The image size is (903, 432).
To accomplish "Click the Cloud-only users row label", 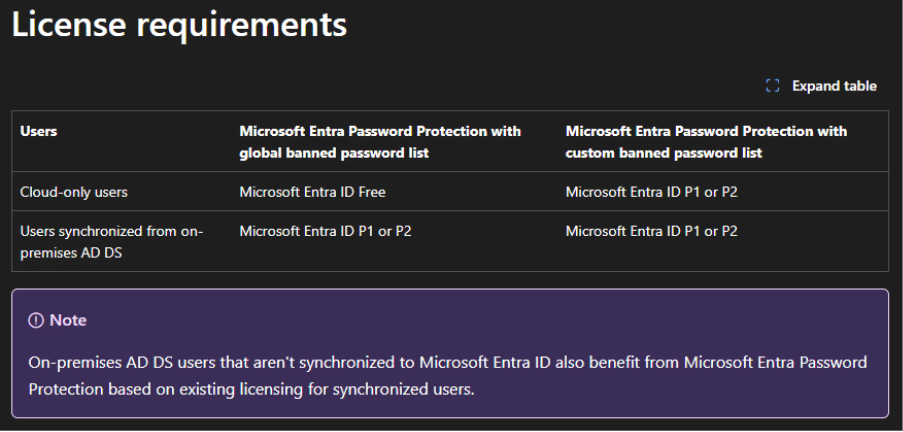I will tap(74, 192).
